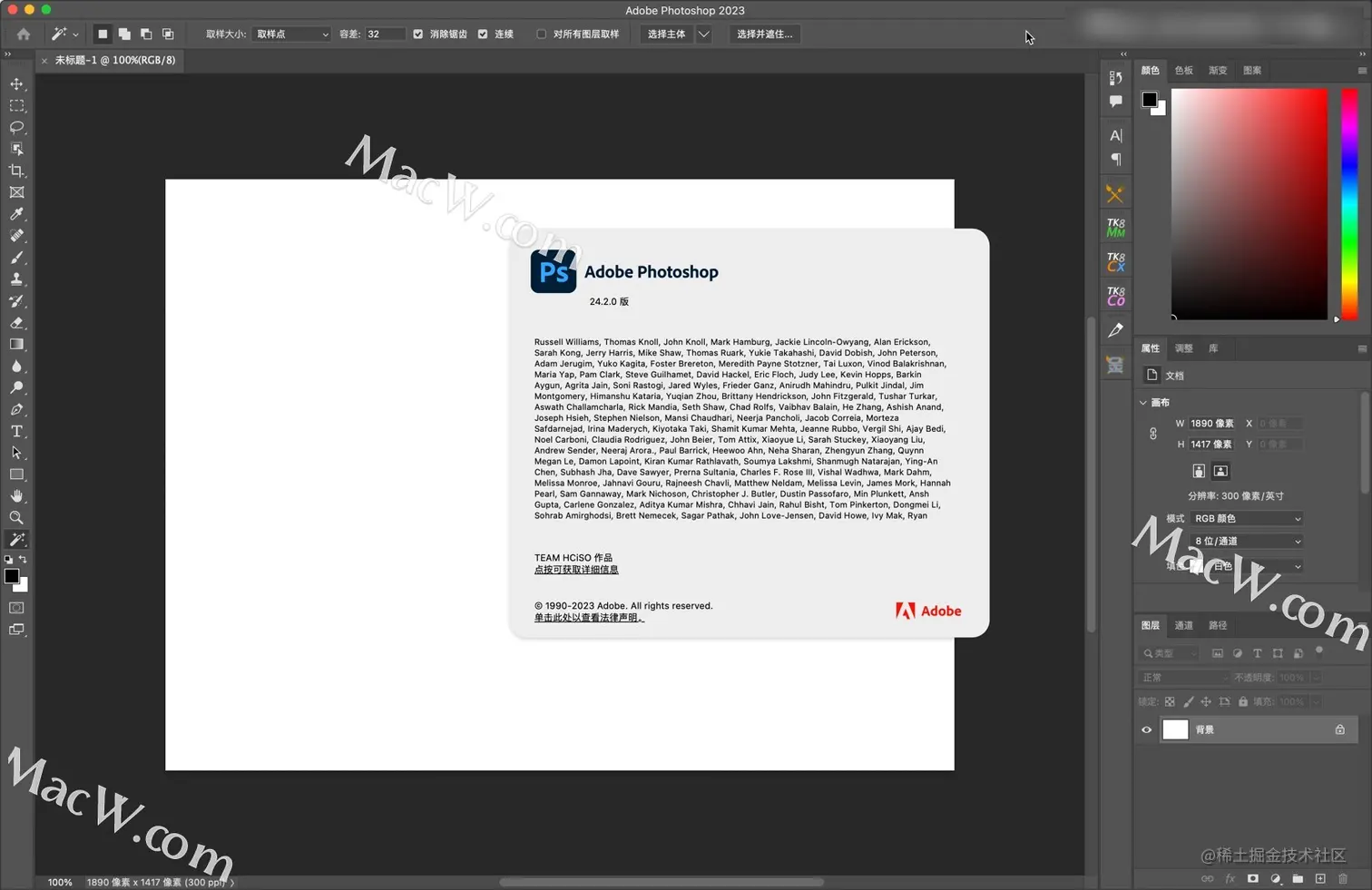The image size is (1372, 890).
Task: Switch to the 调整 adjustments tab
Action: click(1184, 348)
